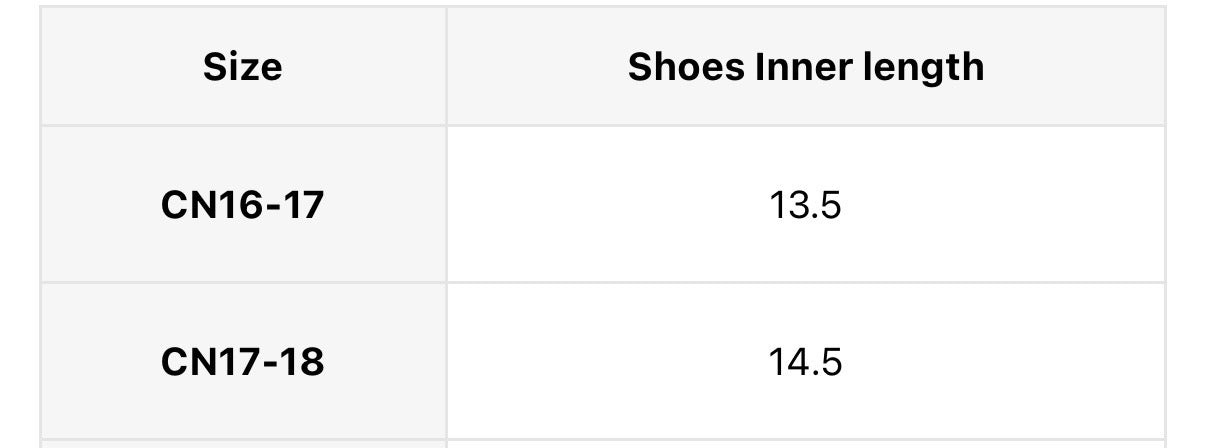Select the 13.5 inner length value
The image size is (1206, 448).
coord(805,205)
